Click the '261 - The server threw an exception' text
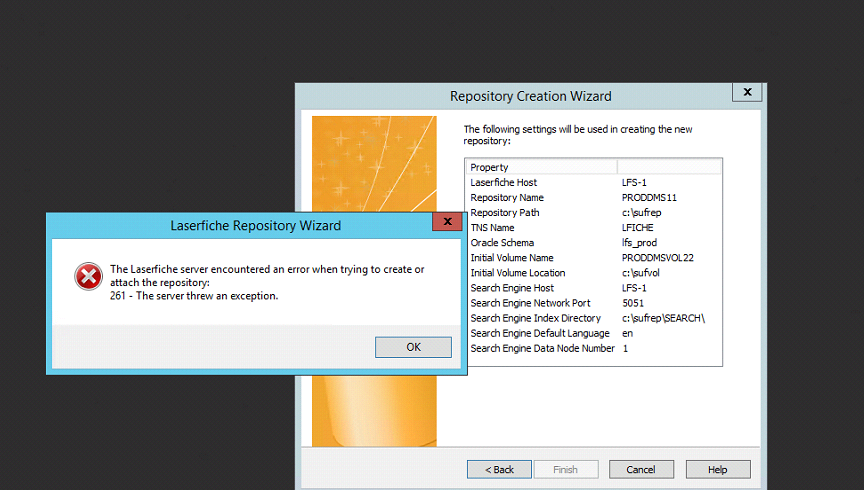Screen dimensions: 864x490 [194, 296]
